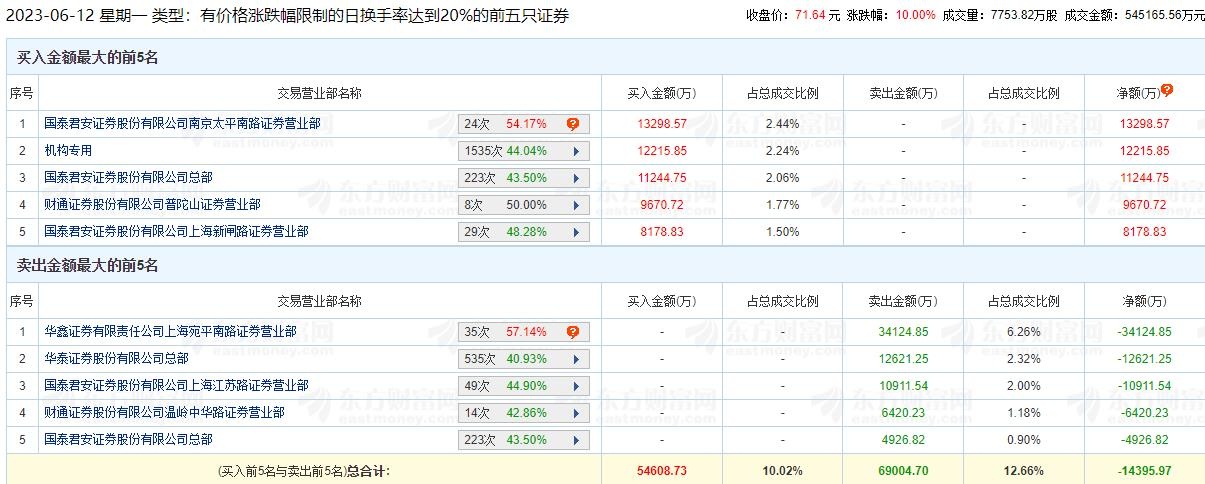This screenshot has height=484, width=1205.
Task: Open 财通证券 普陀山证券营业部 link
Action: pyautogui.click(x=152, y=204)
